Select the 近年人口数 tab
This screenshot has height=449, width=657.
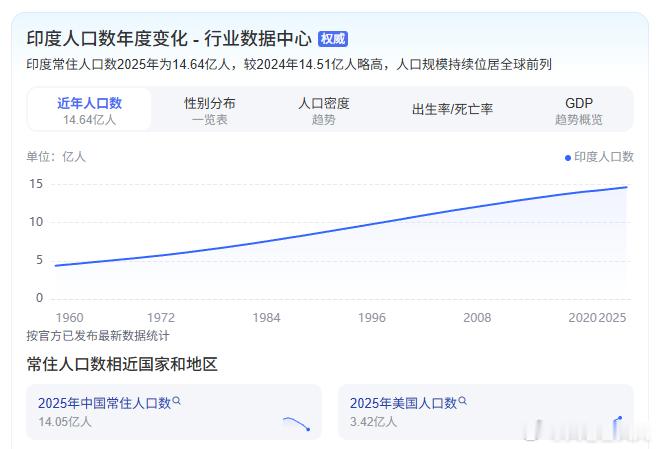click(x=89, y=110)
